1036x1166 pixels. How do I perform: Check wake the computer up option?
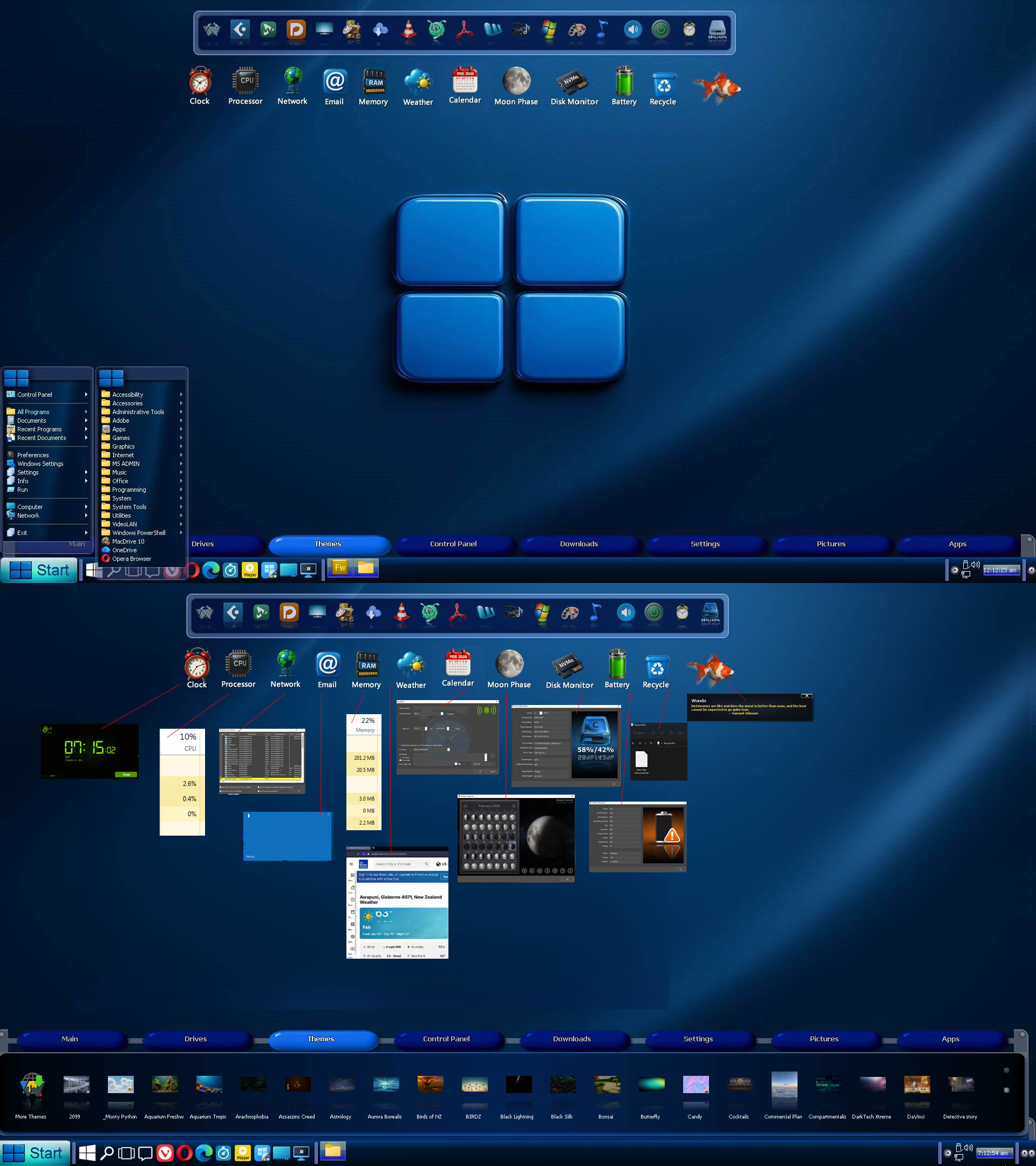[x=400, y=745]
